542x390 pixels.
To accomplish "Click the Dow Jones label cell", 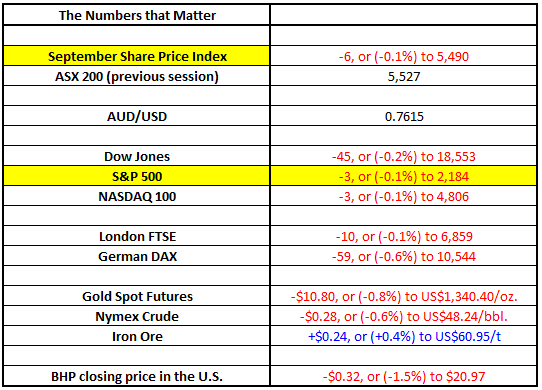I will [137, 156].
